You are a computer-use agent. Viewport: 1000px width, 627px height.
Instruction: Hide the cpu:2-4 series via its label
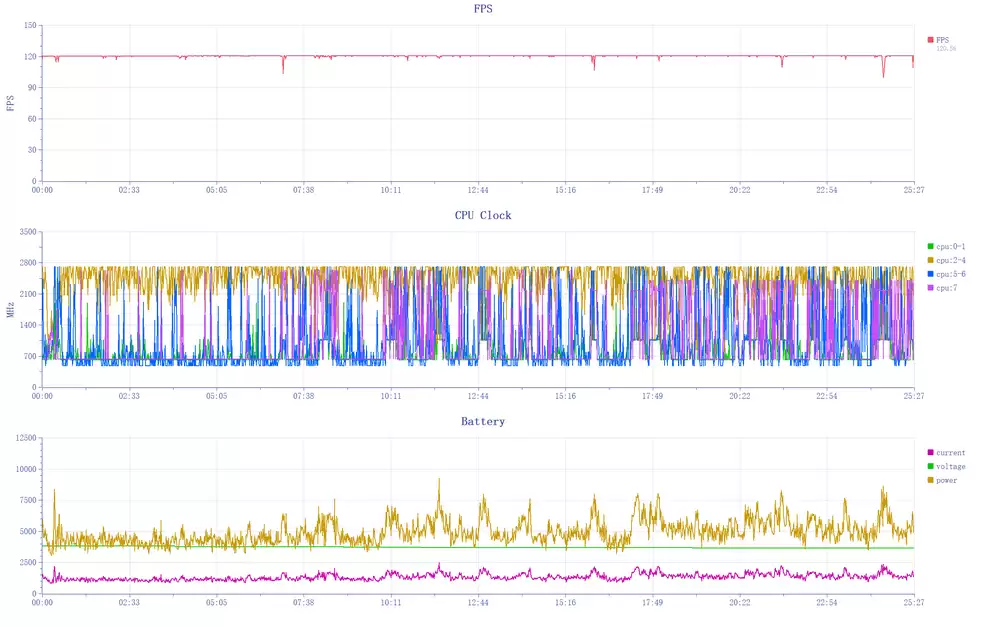pyautogui.click(x=951, y=260)
